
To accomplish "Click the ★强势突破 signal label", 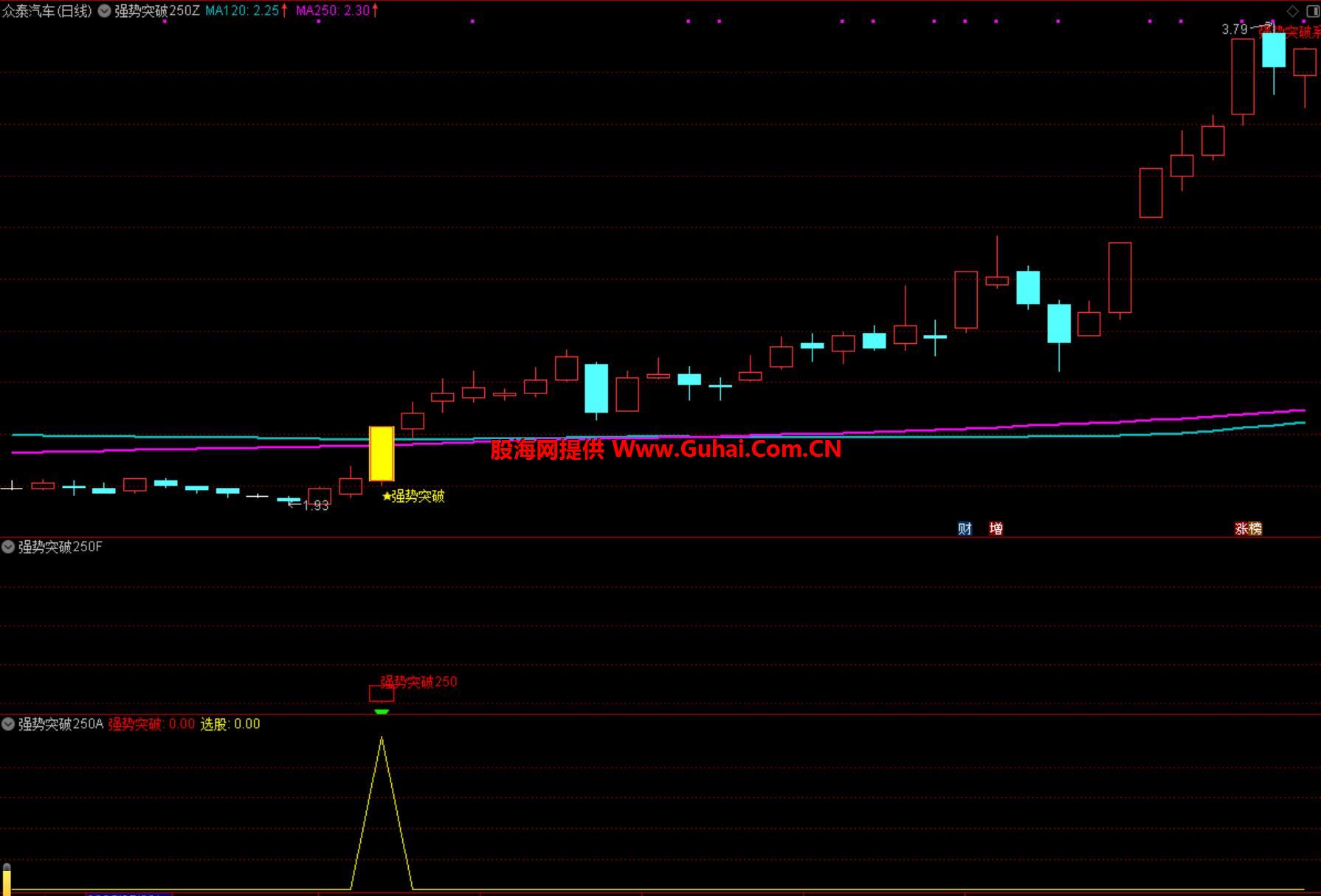I will point(413,496).
